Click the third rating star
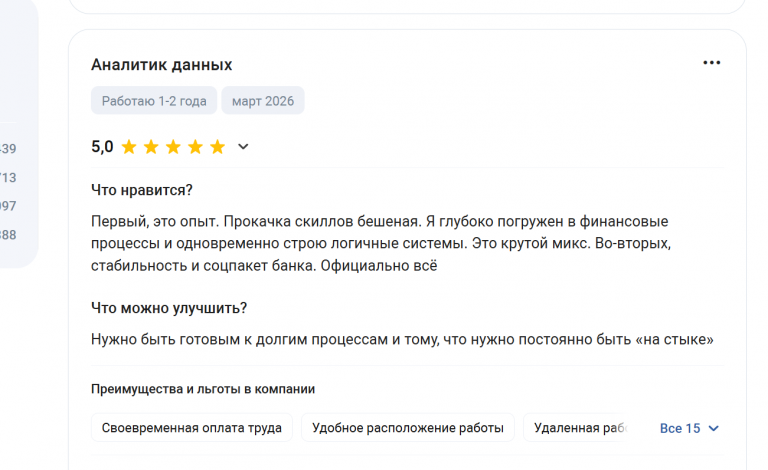Screen dimensions: 768x470 (173, 146)
